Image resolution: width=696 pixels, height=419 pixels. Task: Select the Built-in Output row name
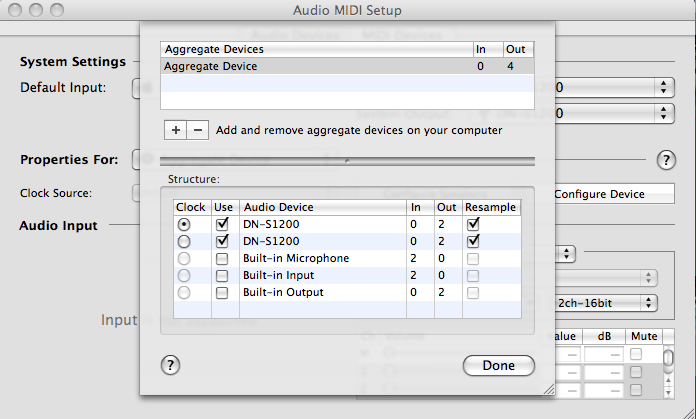tap(283, 292)
